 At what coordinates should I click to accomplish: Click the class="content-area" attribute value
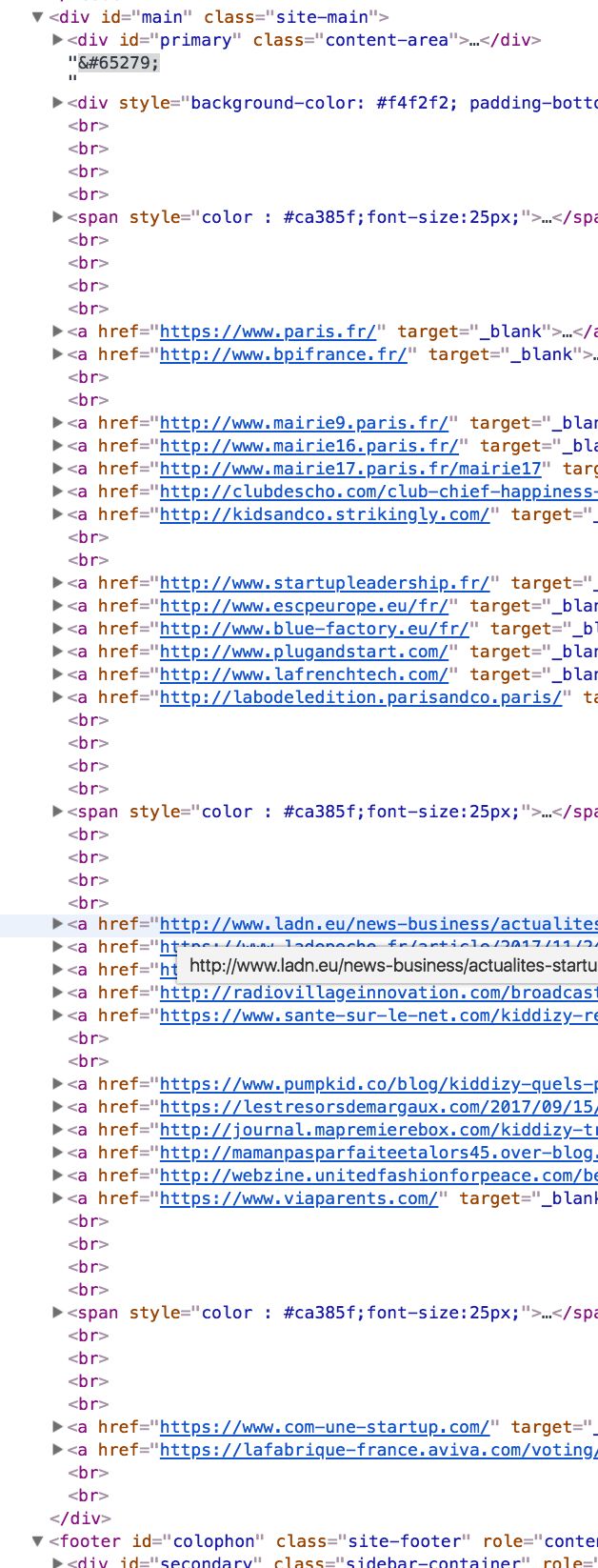(387, 40)
